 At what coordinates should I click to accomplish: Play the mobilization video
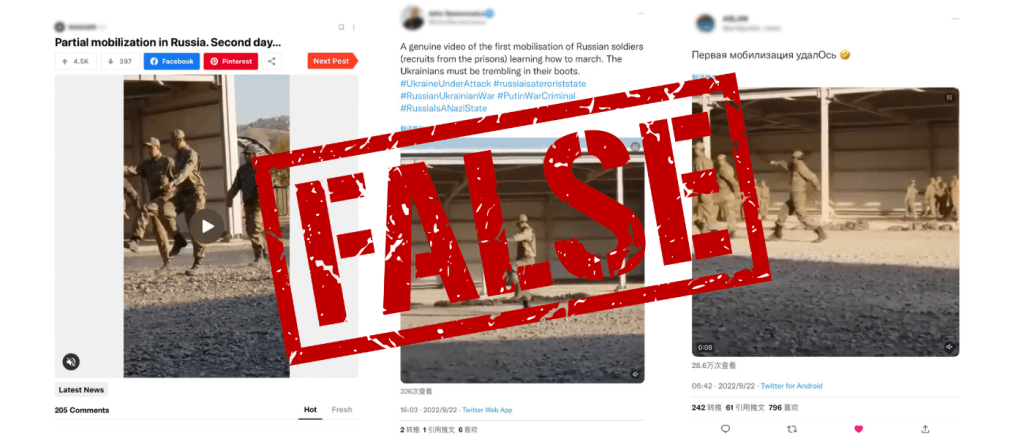pos(206,227)
